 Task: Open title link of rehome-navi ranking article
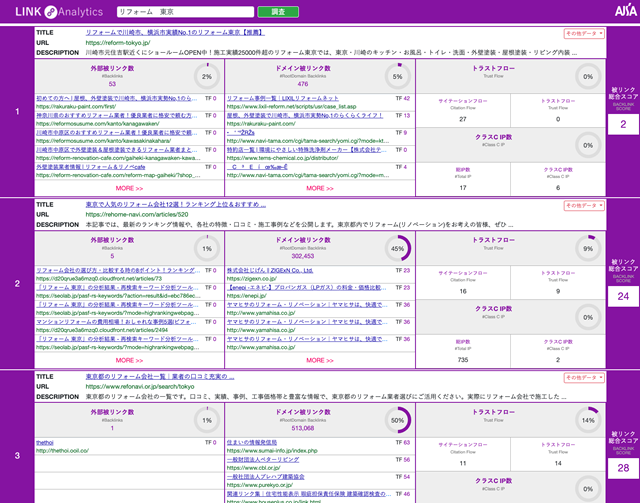[176, 205]
